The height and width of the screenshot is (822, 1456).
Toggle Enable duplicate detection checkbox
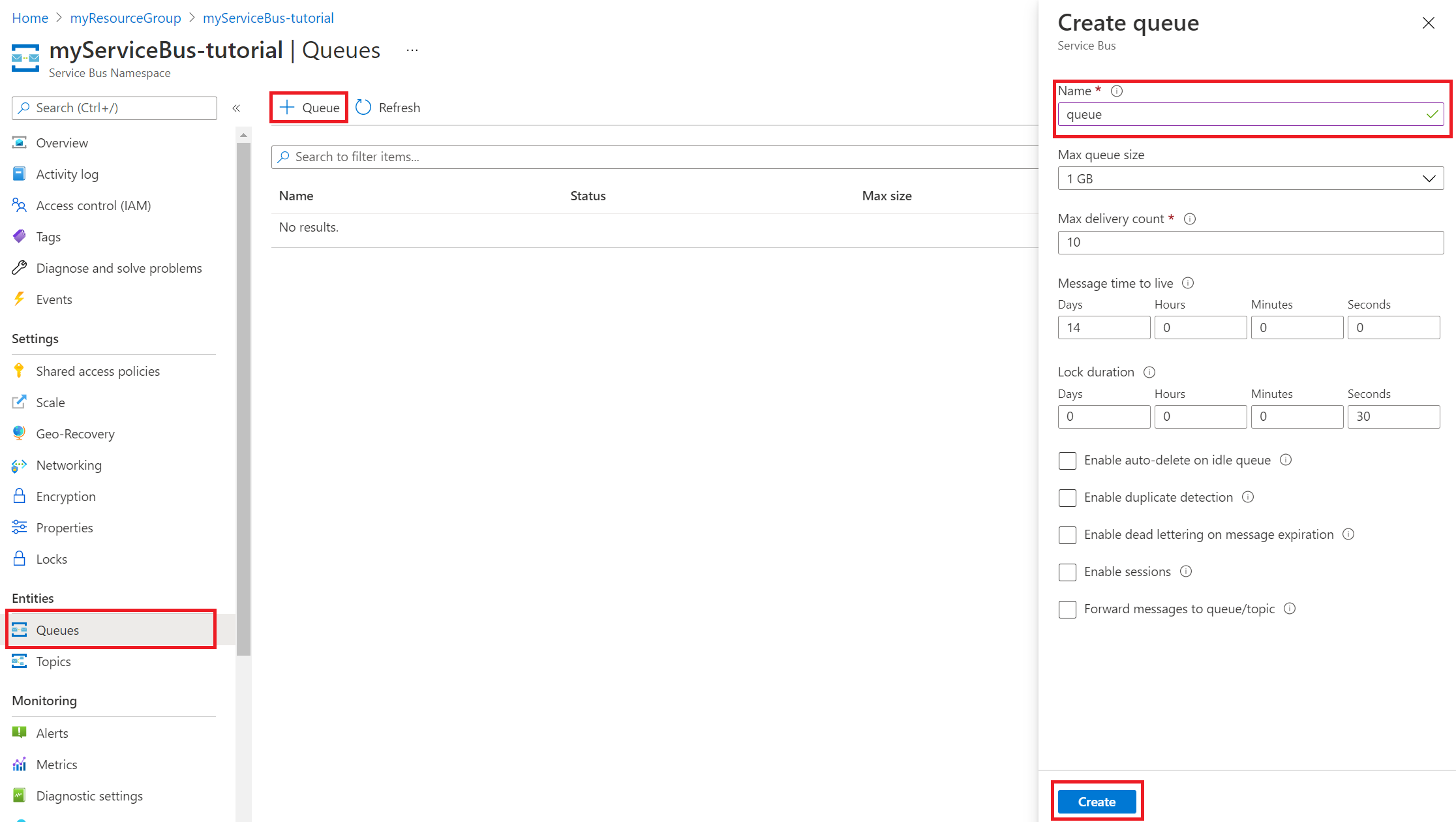click(1068, 497)
